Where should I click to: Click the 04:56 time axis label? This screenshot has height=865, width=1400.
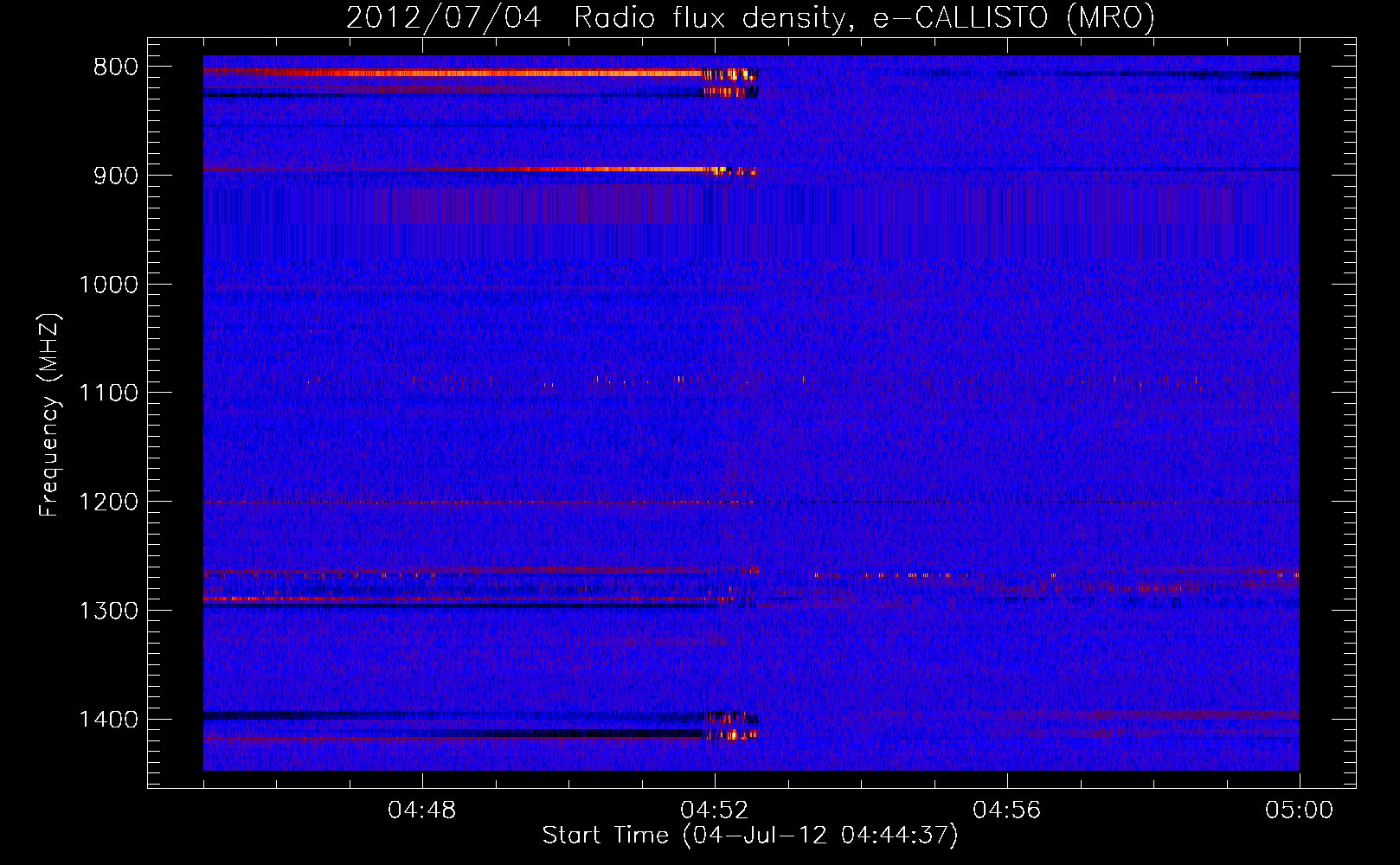(1007, 811)
